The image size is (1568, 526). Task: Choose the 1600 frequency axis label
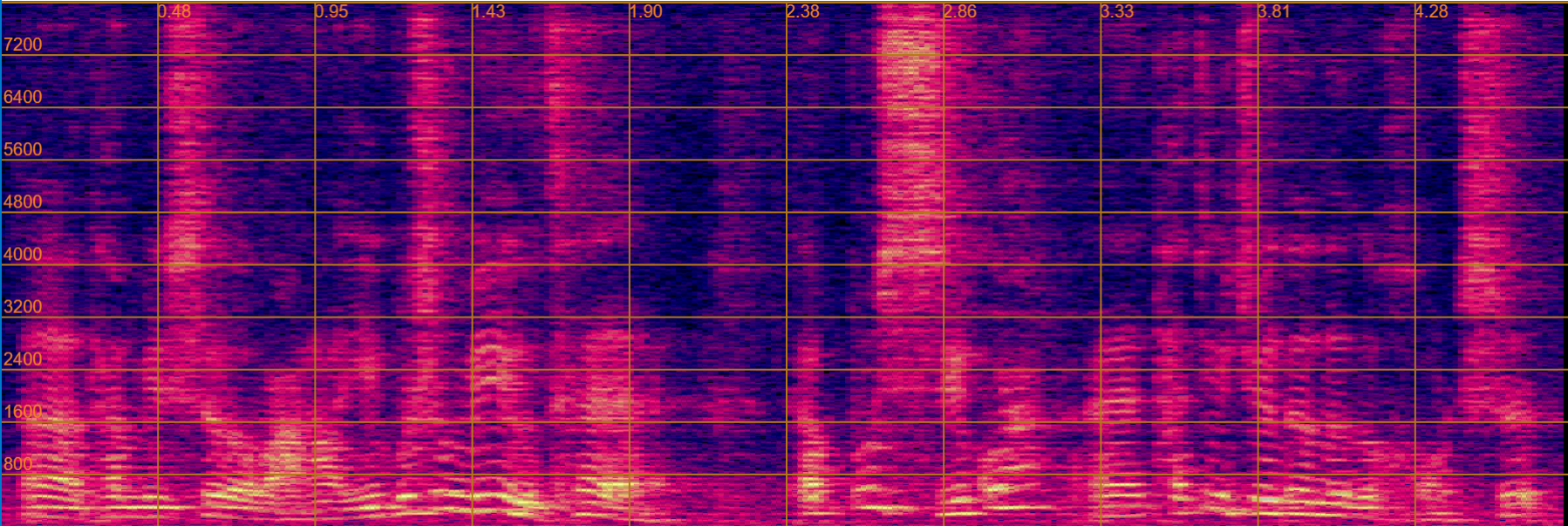pos(23,411)
